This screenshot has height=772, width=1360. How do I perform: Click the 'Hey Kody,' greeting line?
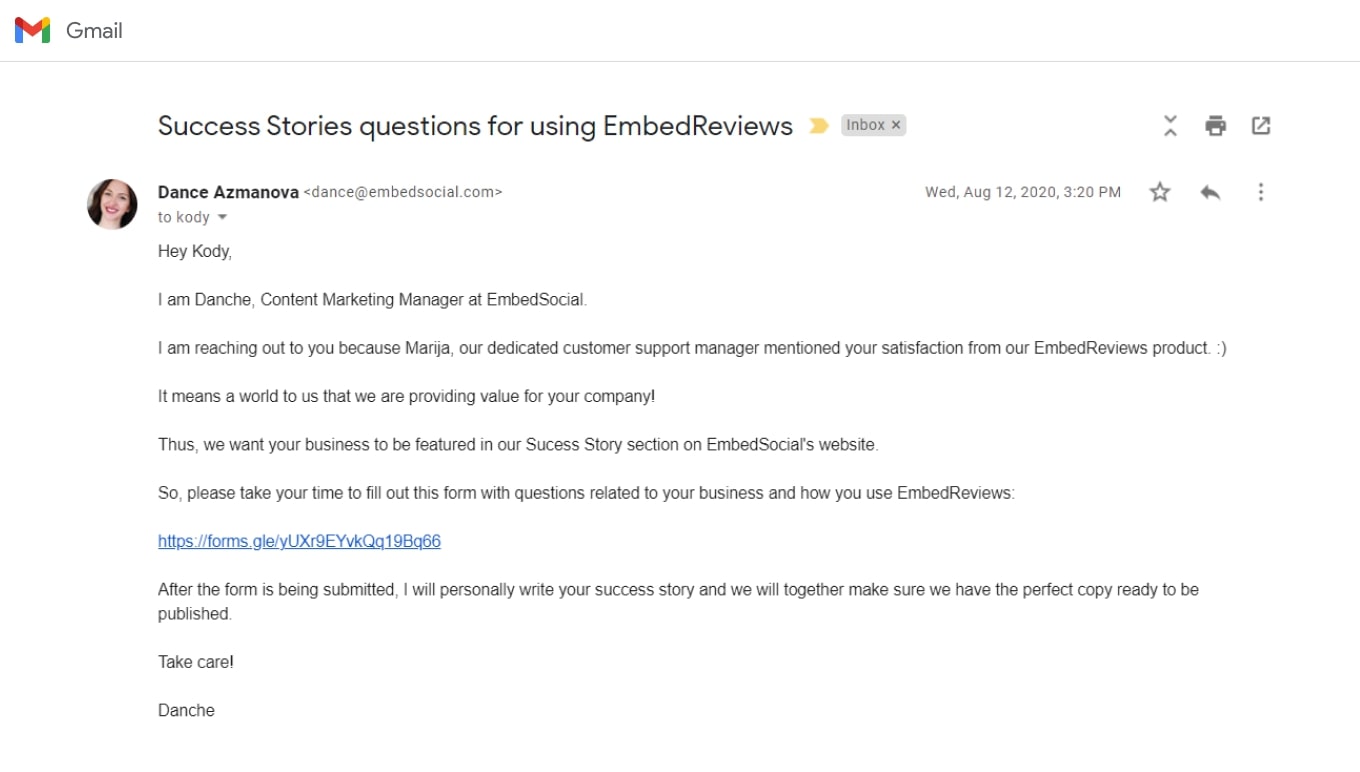click(x=195, y=252)
